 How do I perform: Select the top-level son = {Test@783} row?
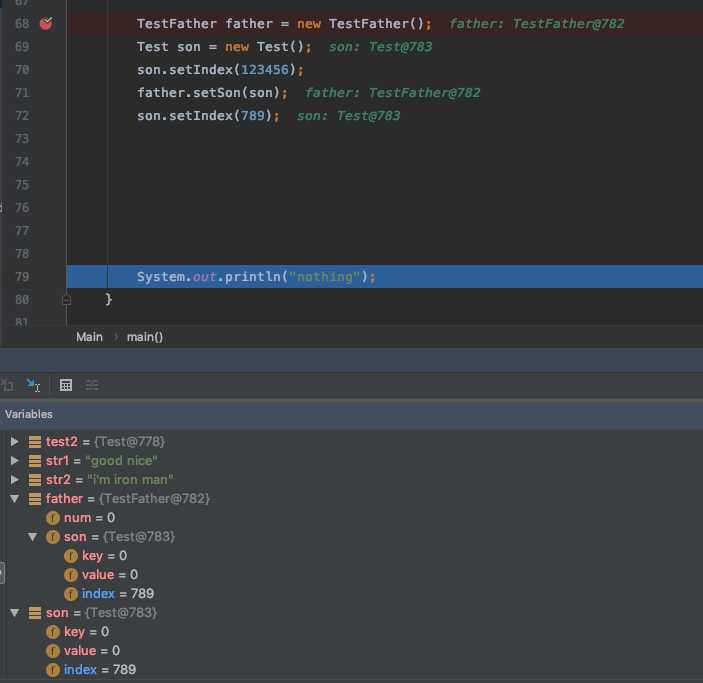352,613
